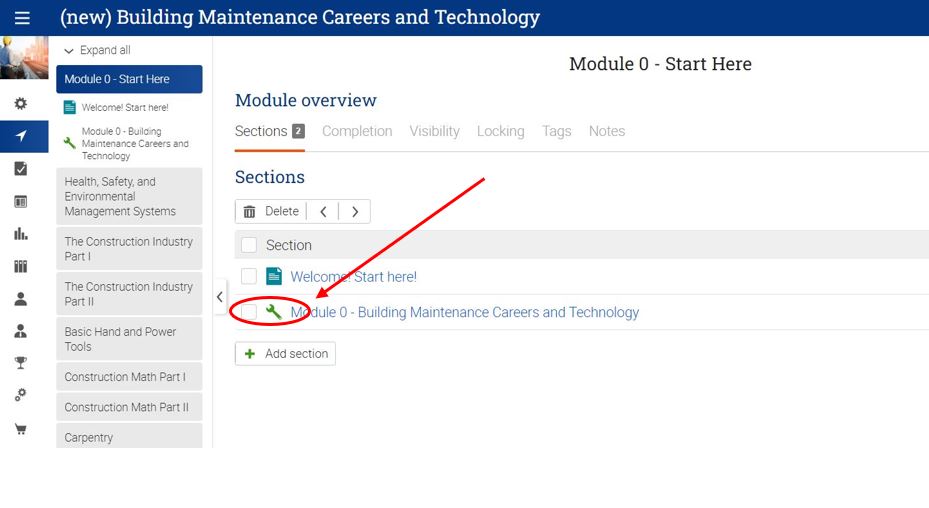Screen dimensions: 929x508
Task: Expand all modules in the tree
Action: click(97, 51)
